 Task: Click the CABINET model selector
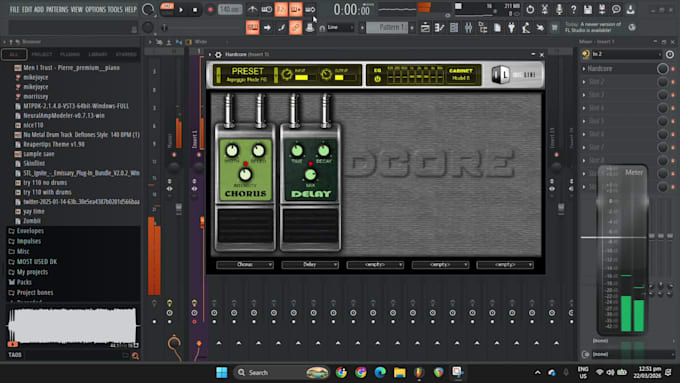[461, 74]
